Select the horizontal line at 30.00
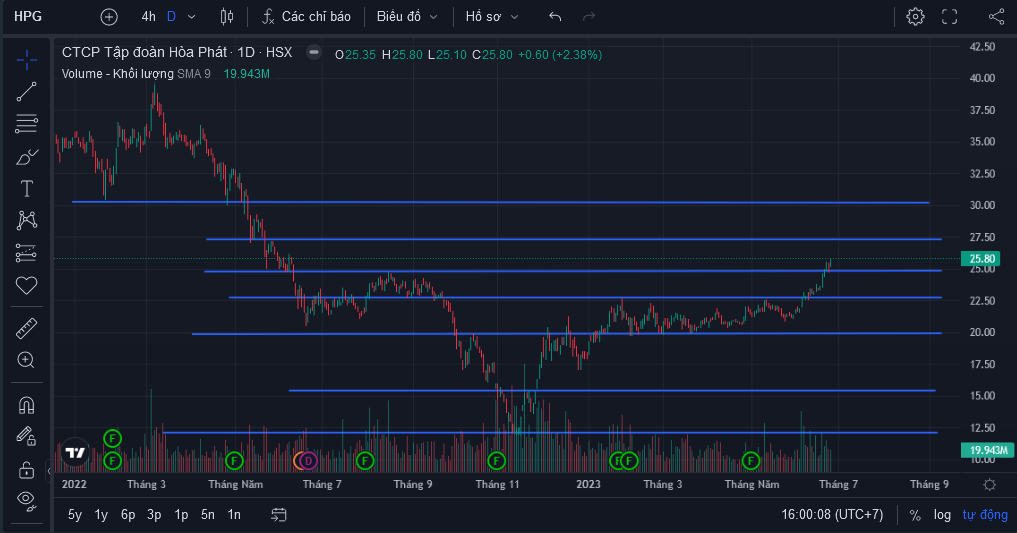 pos(500,202)
